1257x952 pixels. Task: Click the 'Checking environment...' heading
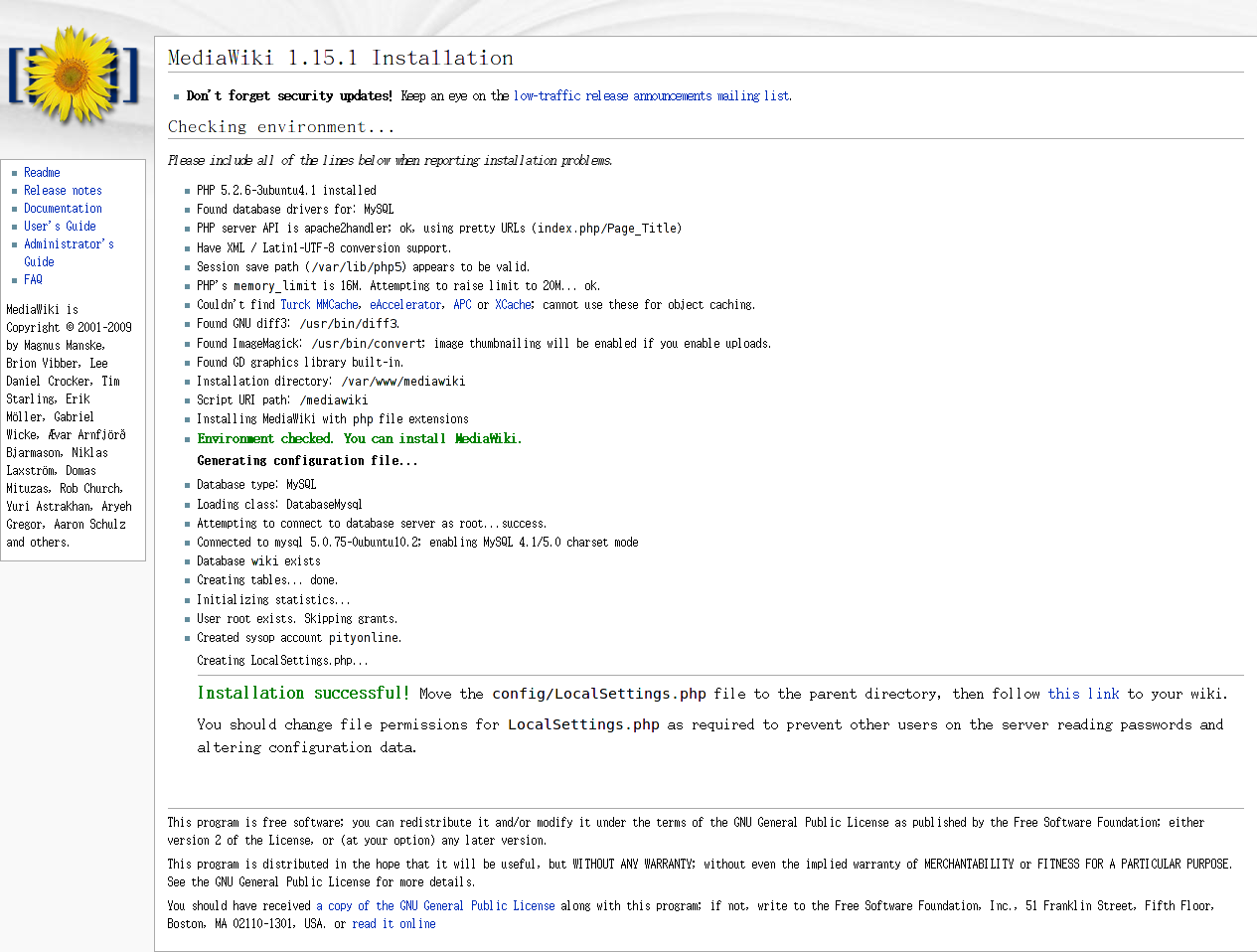click(x=281, y=127)
